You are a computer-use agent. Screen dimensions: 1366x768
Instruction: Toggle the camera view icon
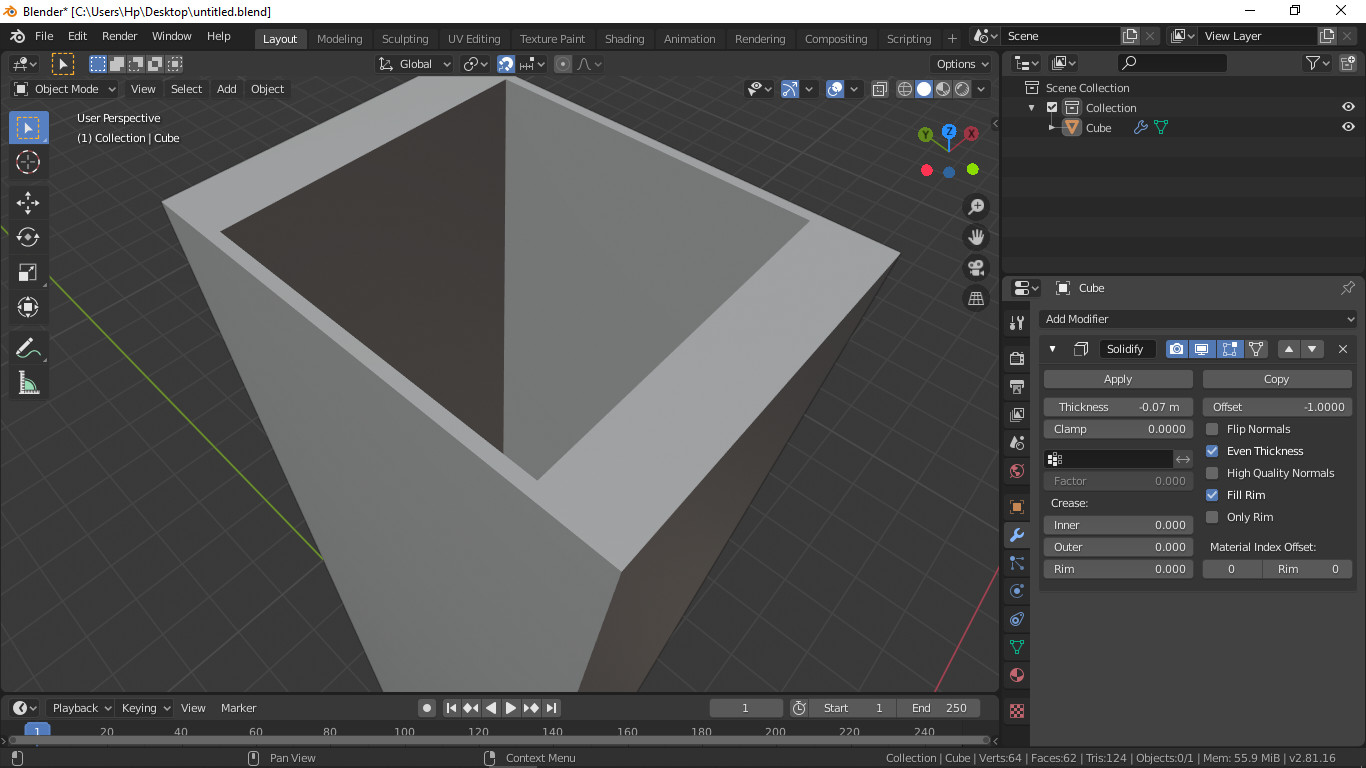click(975, 268)
